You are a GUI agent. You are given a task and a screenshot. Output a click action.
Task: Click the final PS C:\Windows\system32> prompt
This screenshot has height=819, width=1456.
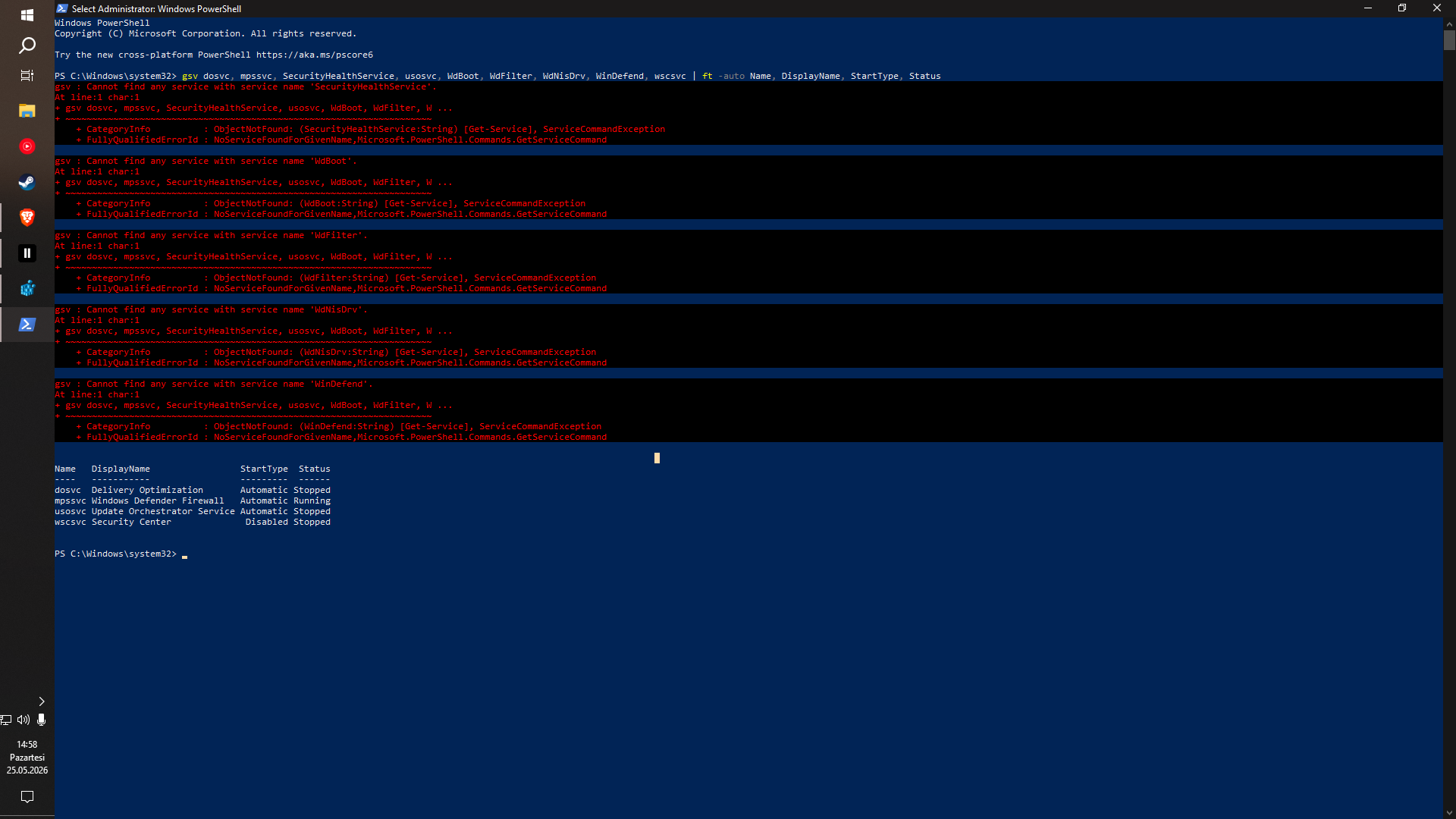click(x=115, y=554)
